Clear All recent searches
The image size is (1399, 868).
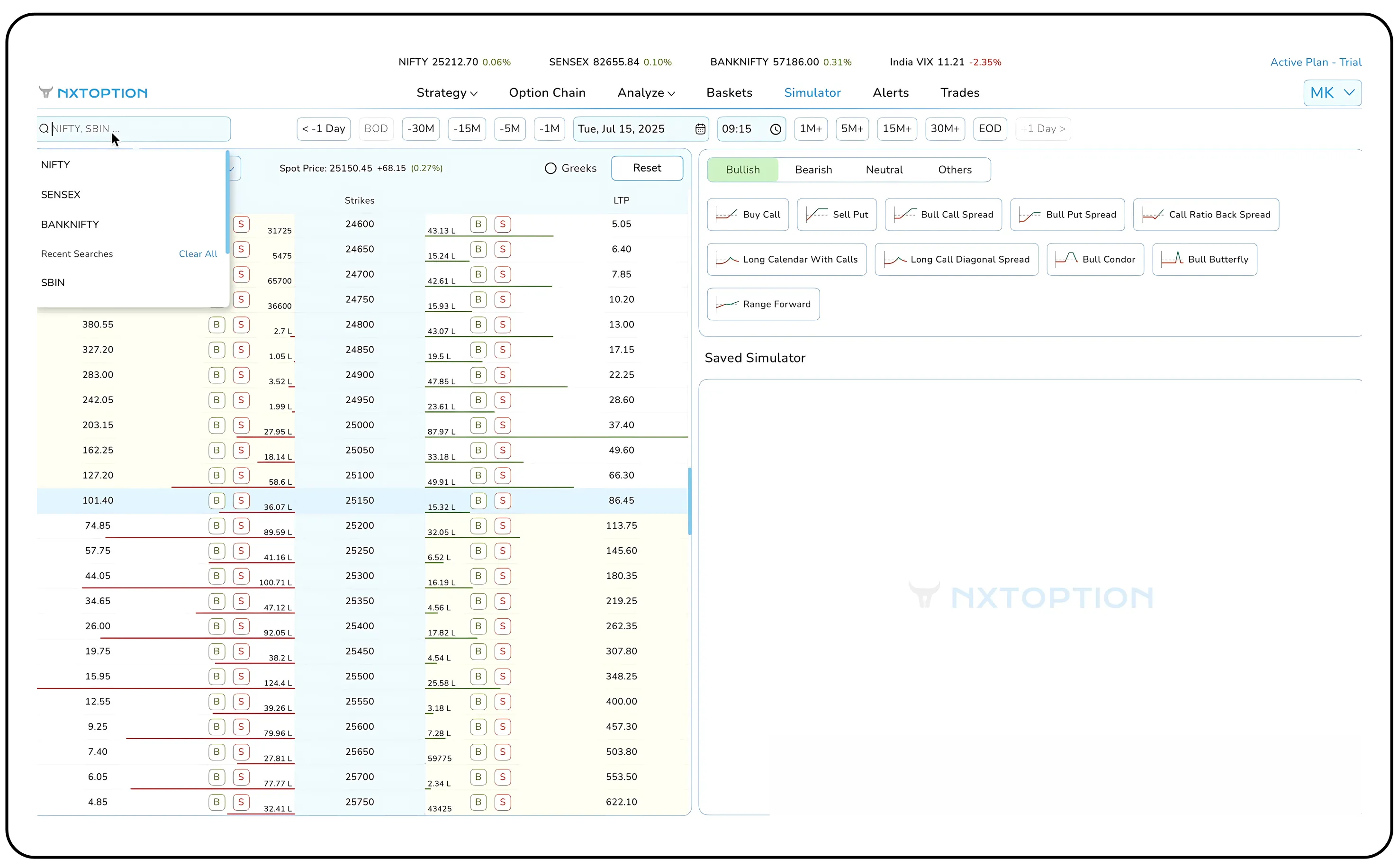[x=198, y=253]
